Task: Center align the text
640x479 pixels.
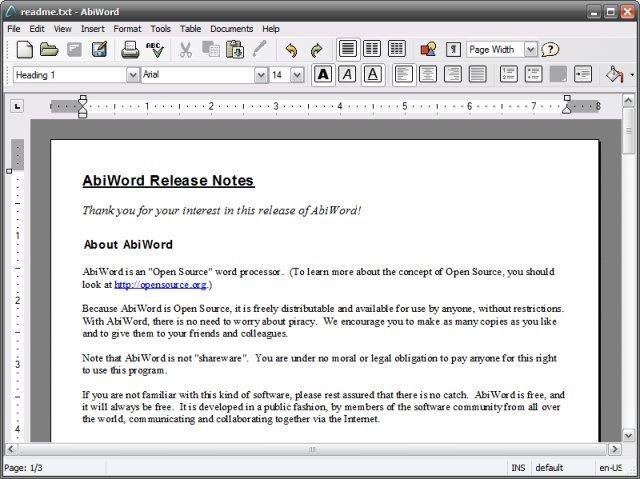Action: (428, 75)
